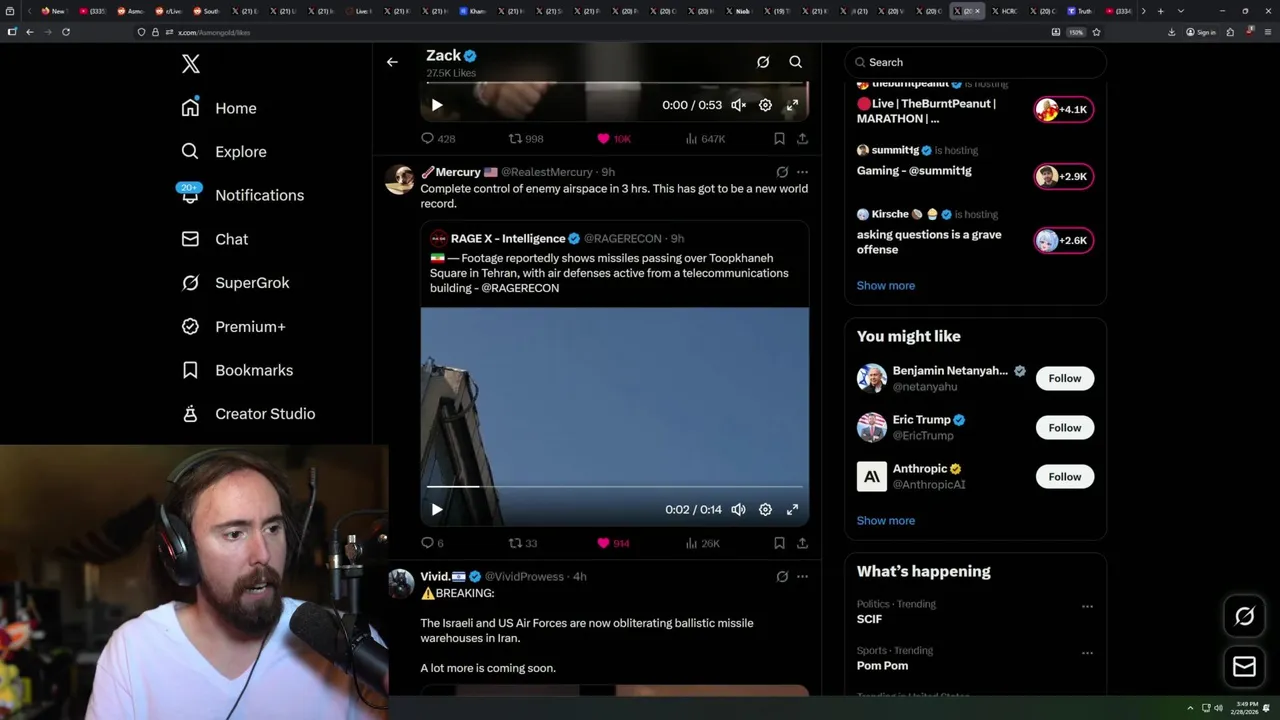Viewport: 1280px width, 720px height.
Task: Unlike Mercury's post with 914 likes
Action: click(613, 543)
